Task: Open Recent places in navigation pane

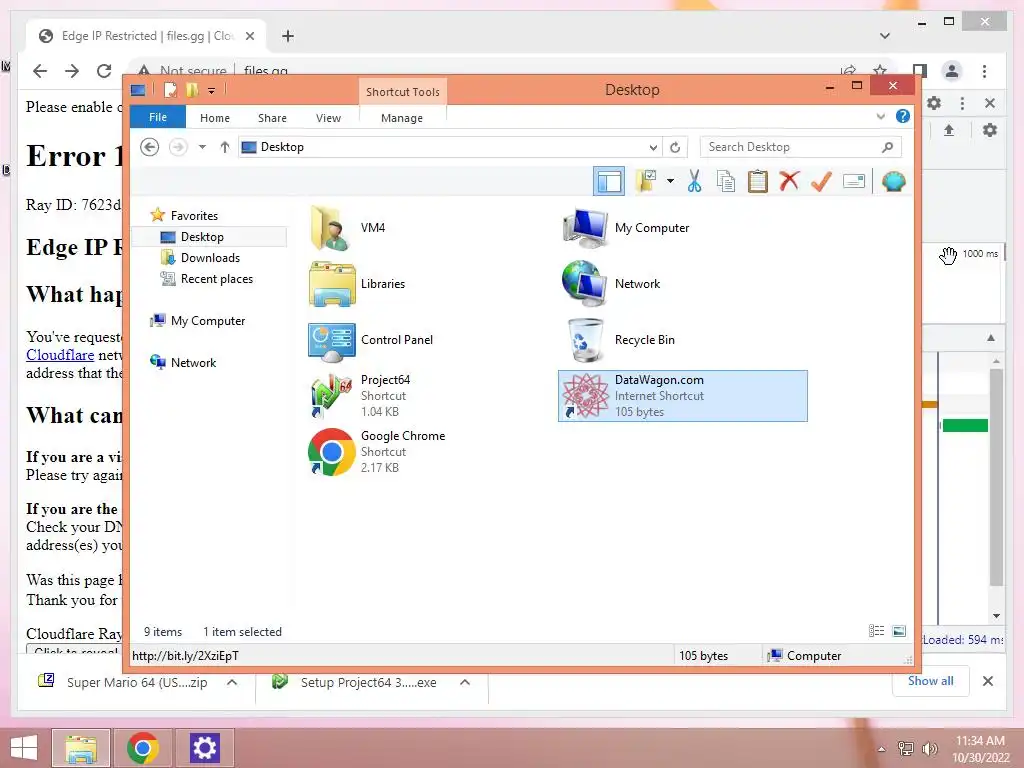Action: (216, 279)
